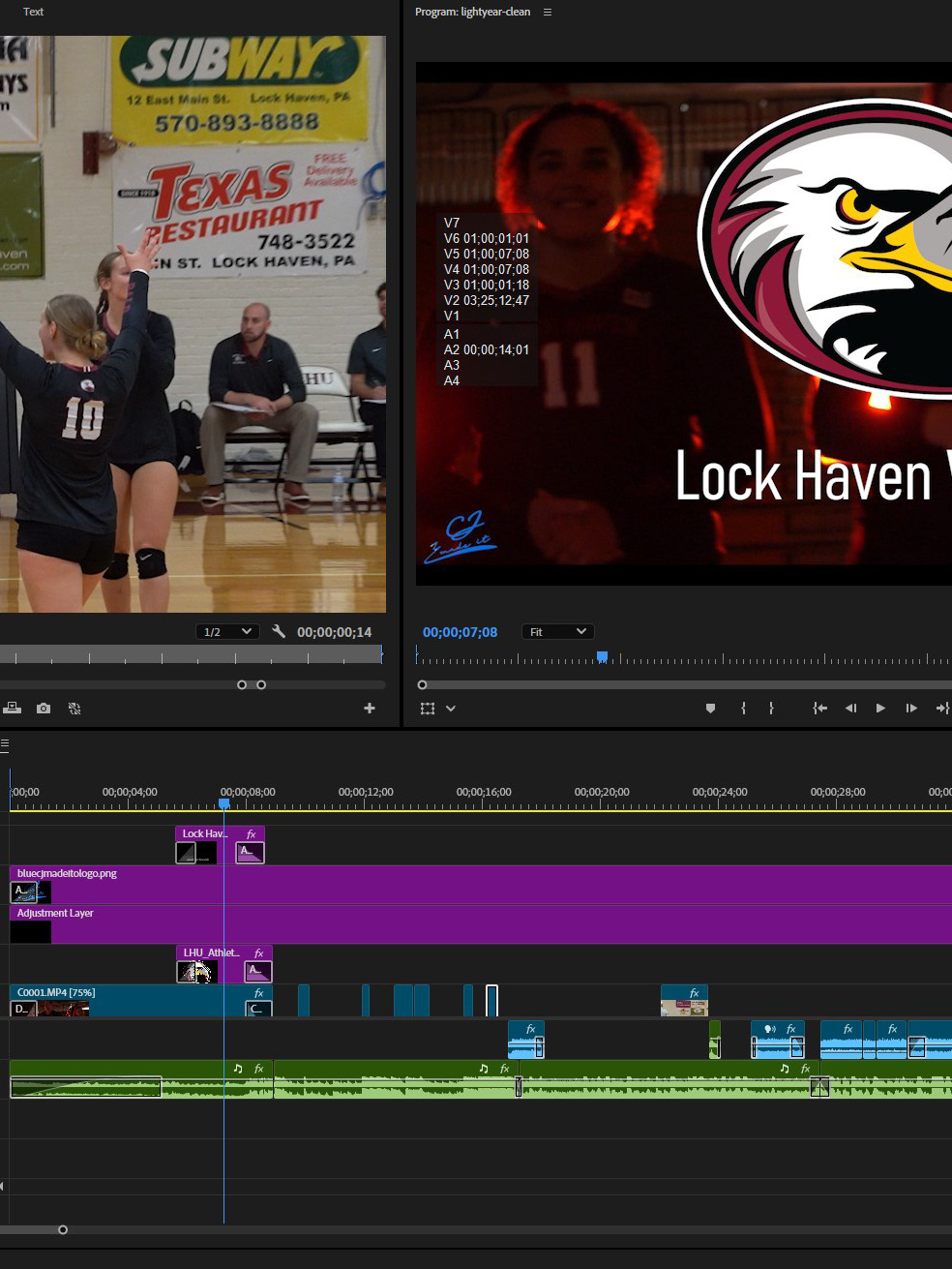Image resolution: width=952 pixels, height=1269 pixels.
Task: Click the dissolve transition at start of C0001.MP4
Action: tap(23, 1010)
